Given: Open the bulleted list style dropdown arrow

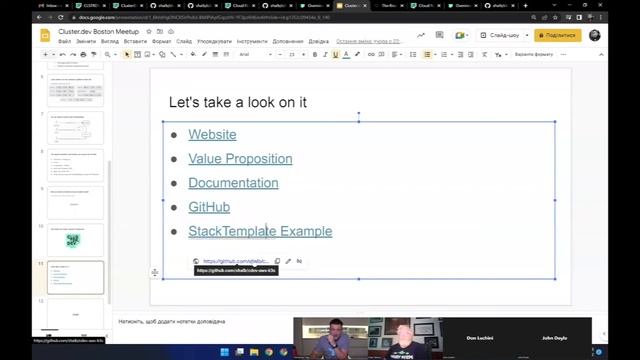Looking at the screenshot, I should tap(435, 54).
